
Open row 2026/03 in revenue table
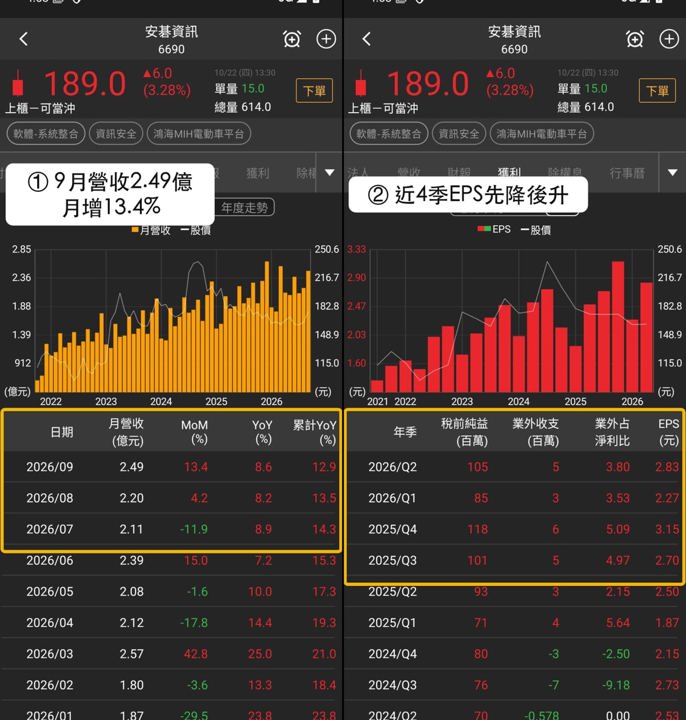[x=171, y=654]
